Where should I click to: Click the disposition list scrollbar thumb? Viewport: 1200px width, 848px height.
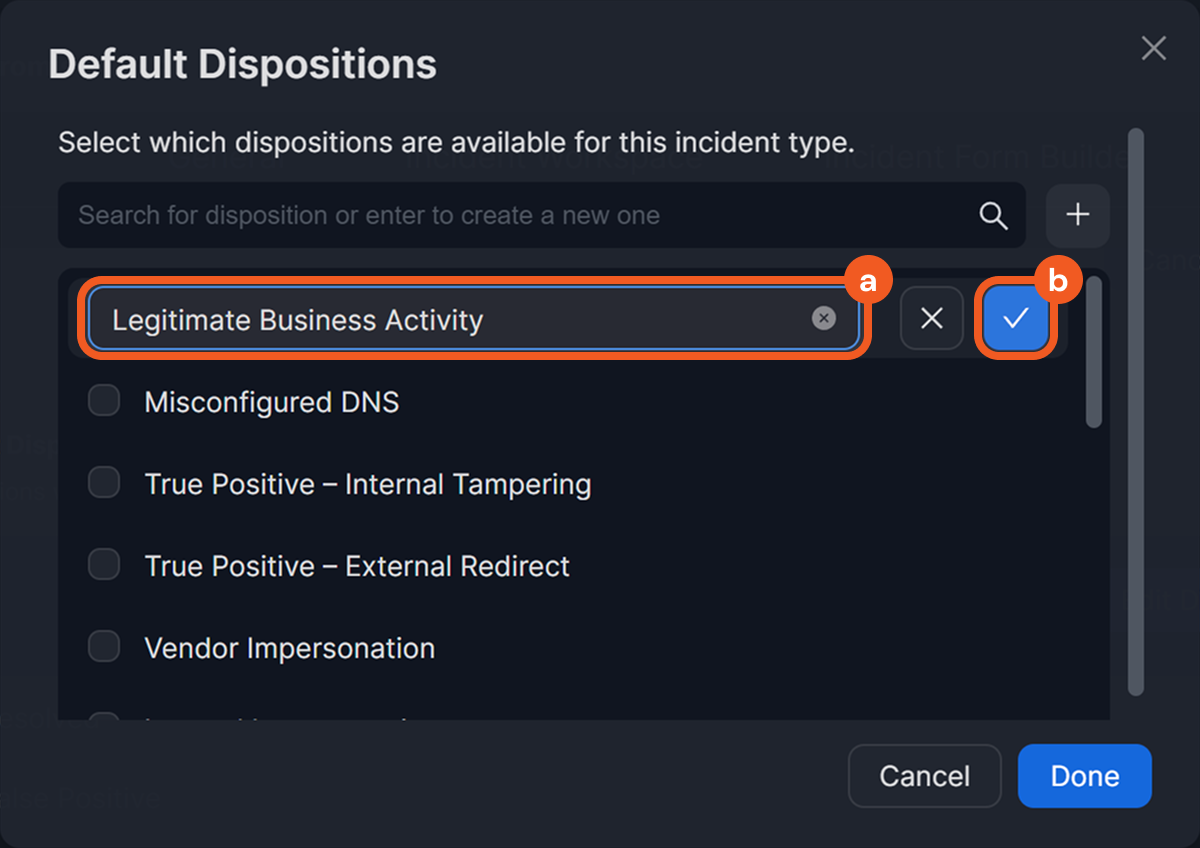click(1094, 350)
